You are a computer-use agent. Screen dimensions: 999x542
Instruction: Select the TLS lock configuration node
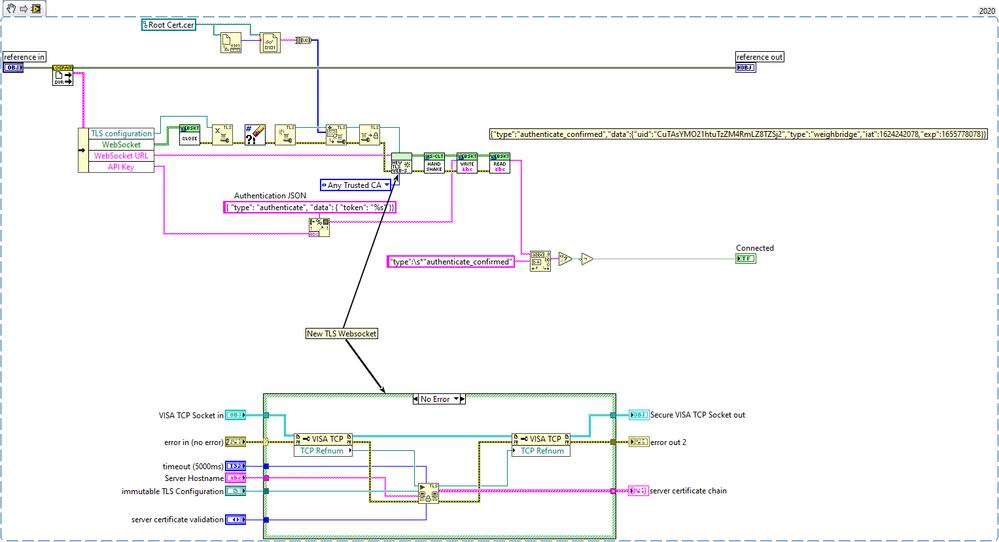point(370,135)
